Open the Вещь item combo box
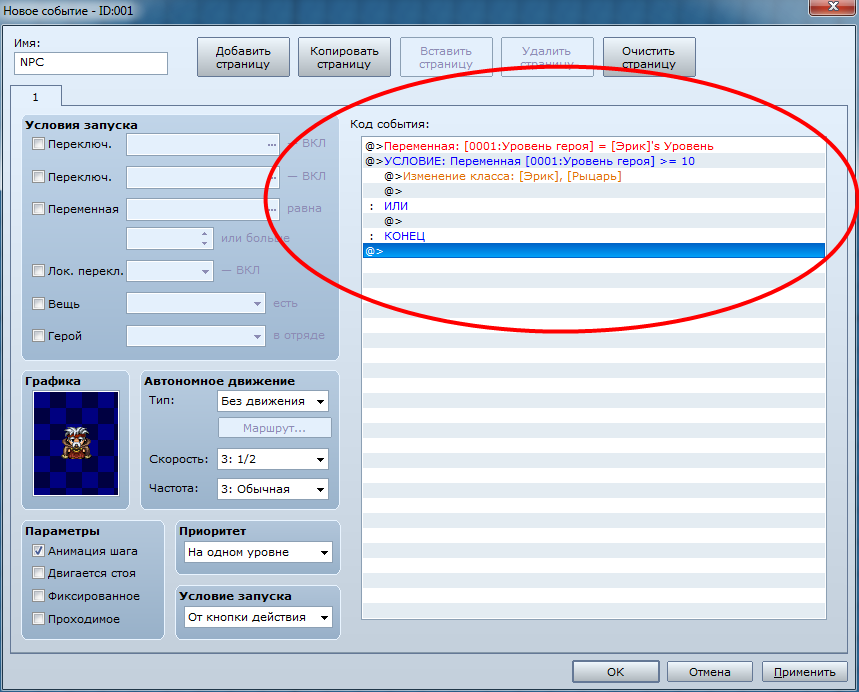Viewport: 859px width, 692px height. click(x=196, y=304)
